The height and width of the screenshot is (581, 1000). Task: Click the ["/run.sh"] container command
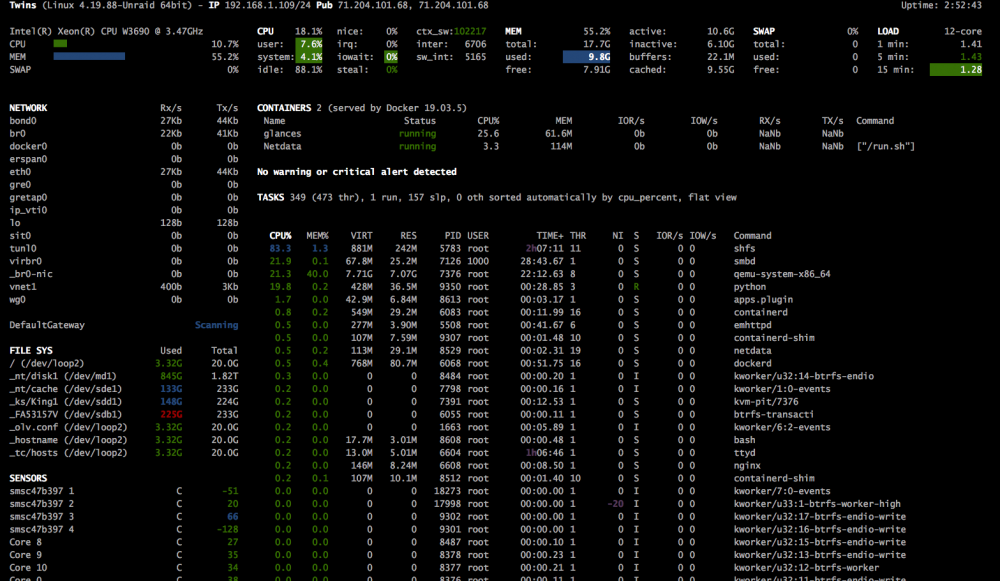[x=885, y=146]
